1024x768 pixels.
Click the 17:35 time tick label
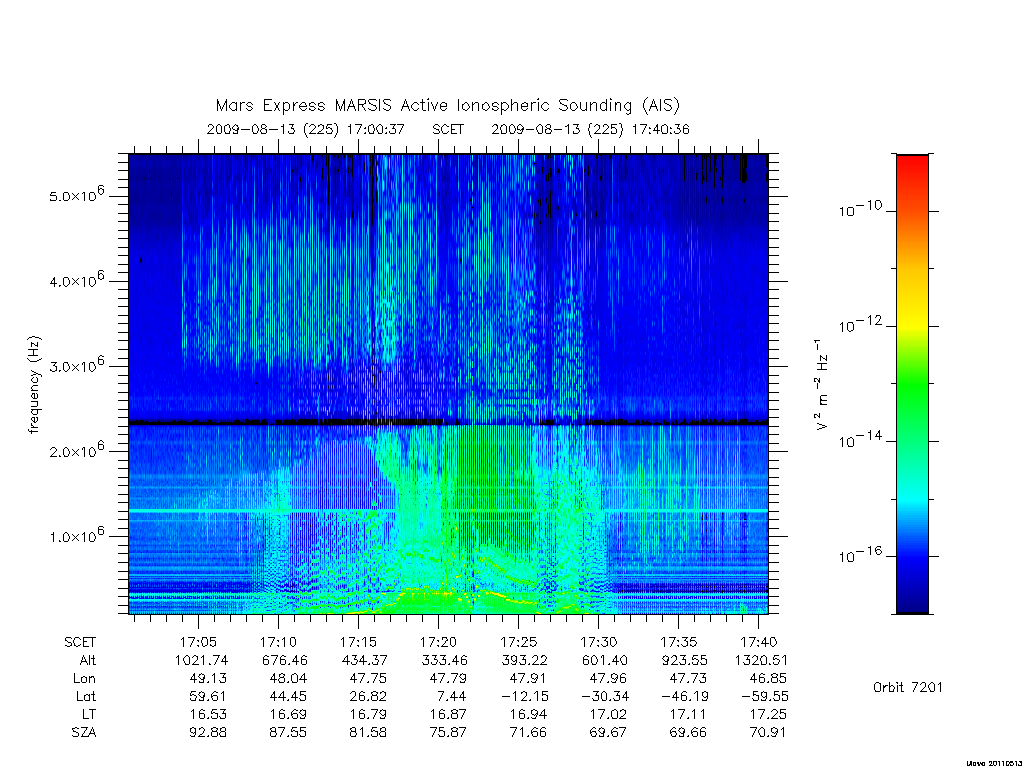(679, 642)
